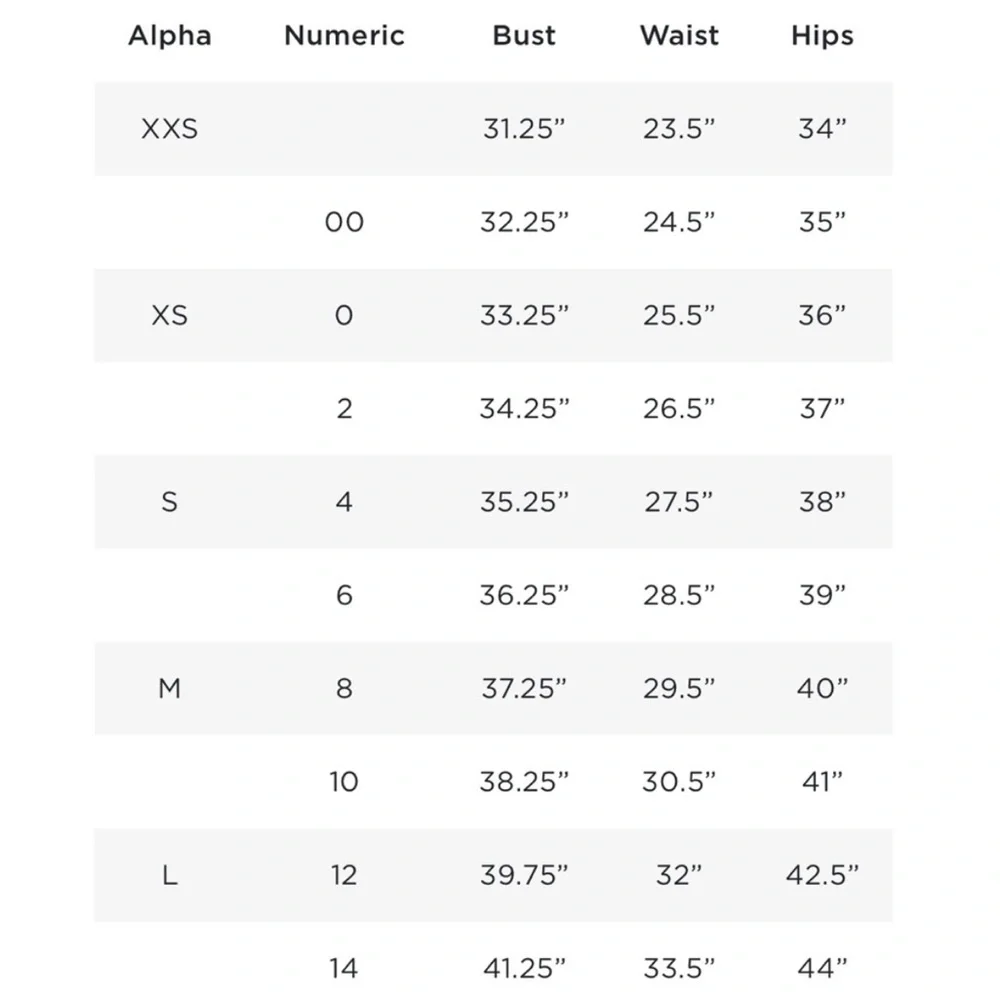Click the Numeric column header
This screenshot has height=1000, width=1000.
click(344, 35)
